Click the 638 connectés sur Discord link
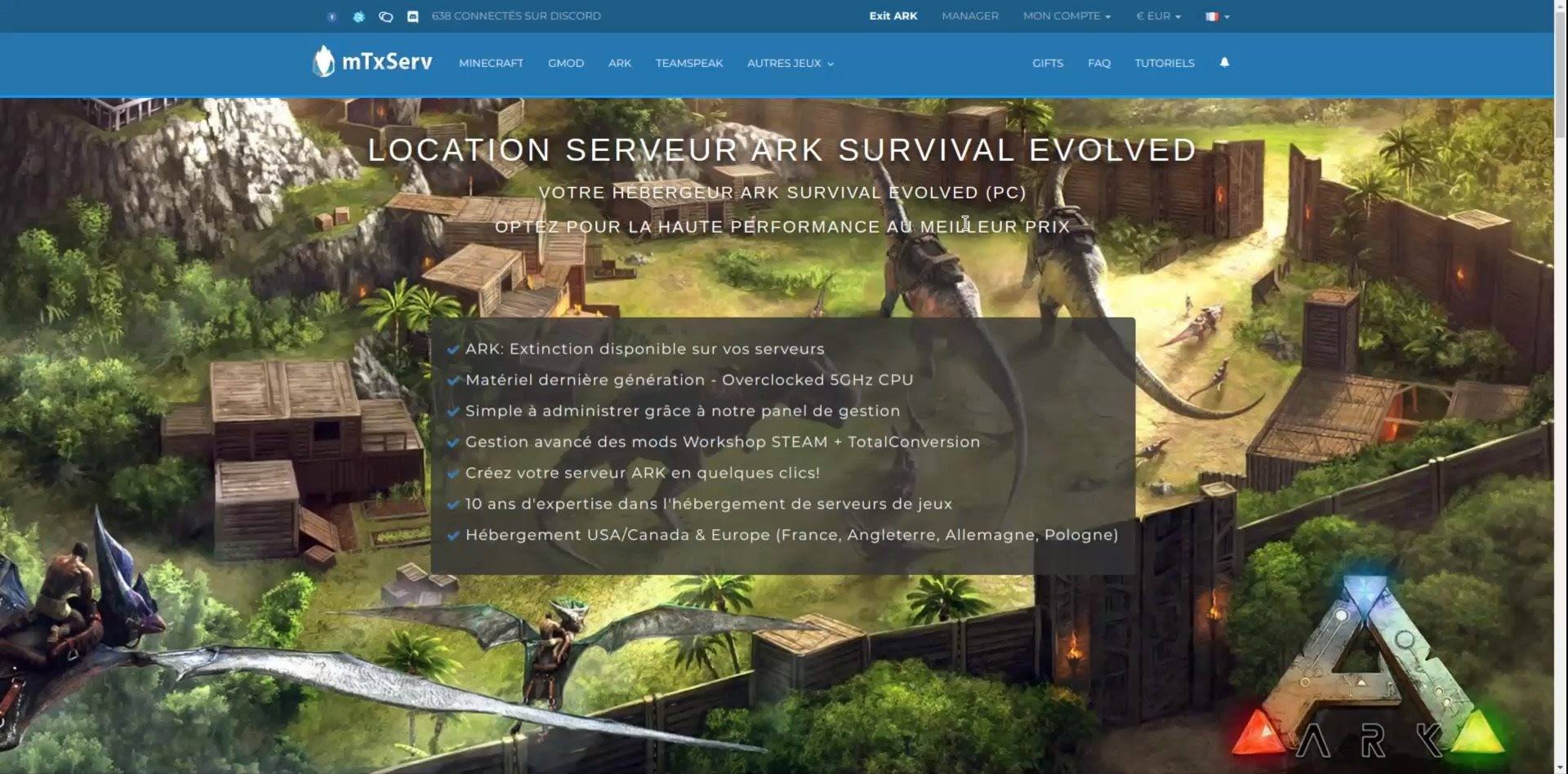Viewport: 1568px width, 774px height. click(516, 16)
